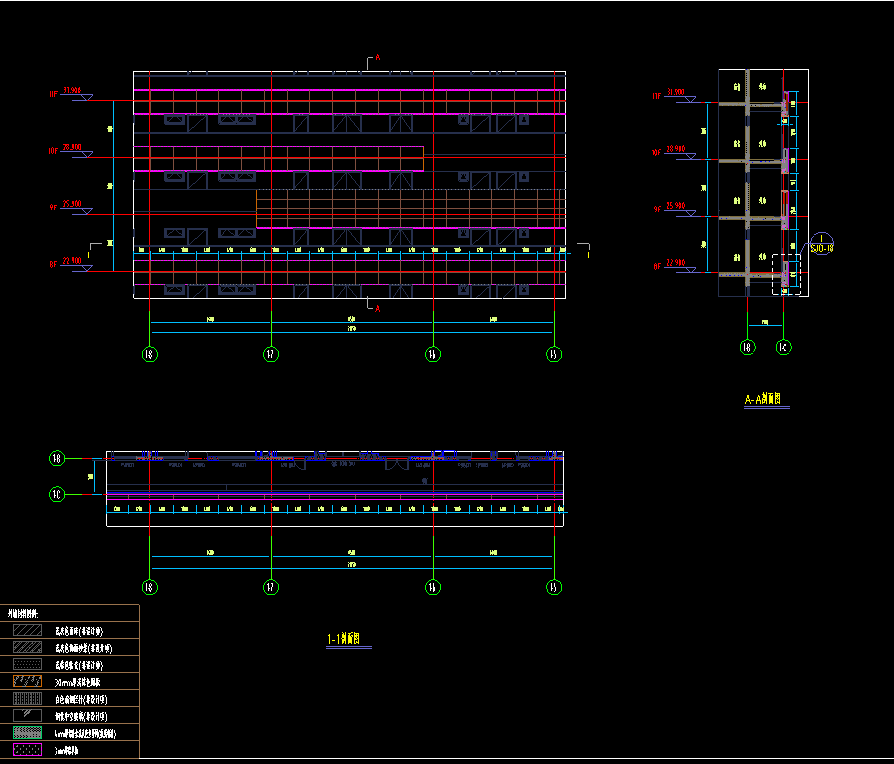
Task: Select 10F 28.900 level label in A-A section
Action: pyautogui.click(x=674, y=152)
